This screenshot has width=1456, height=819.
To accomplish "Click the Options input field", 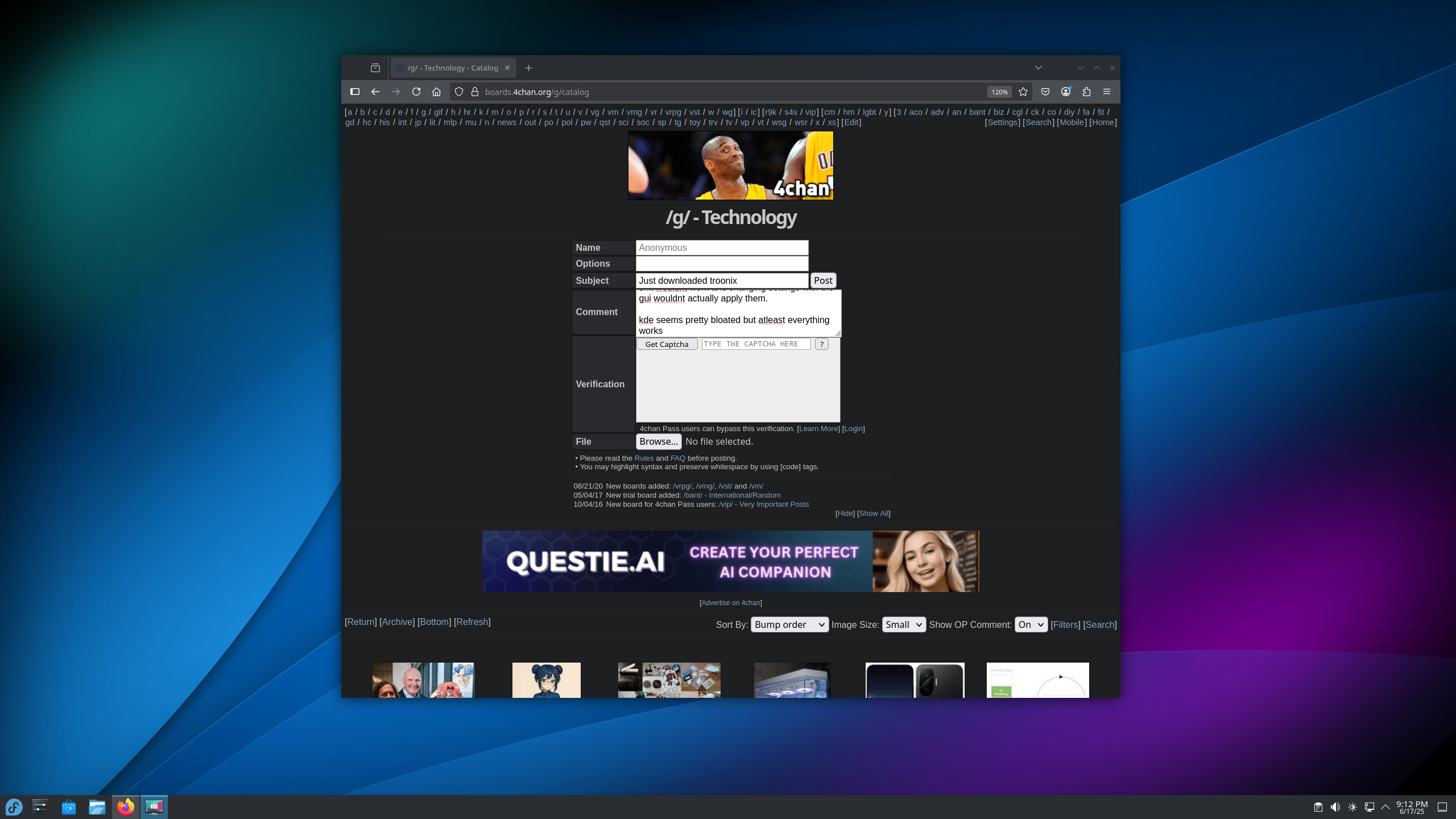I will point(722,264).
